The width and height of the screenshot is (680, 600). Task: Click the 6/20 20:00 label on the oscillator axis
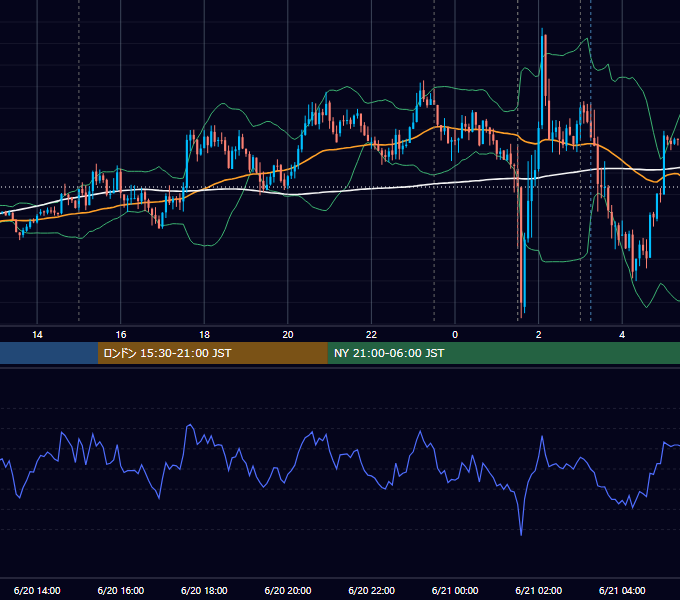pos(288,590)
